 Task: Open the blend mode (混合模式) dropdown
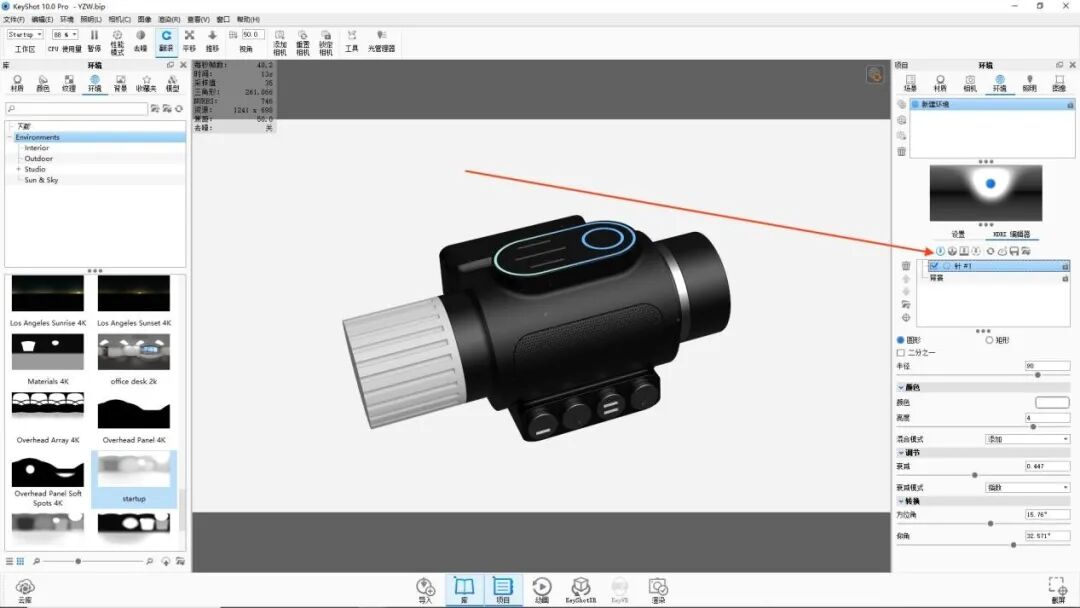click(x=1030, y=437)
